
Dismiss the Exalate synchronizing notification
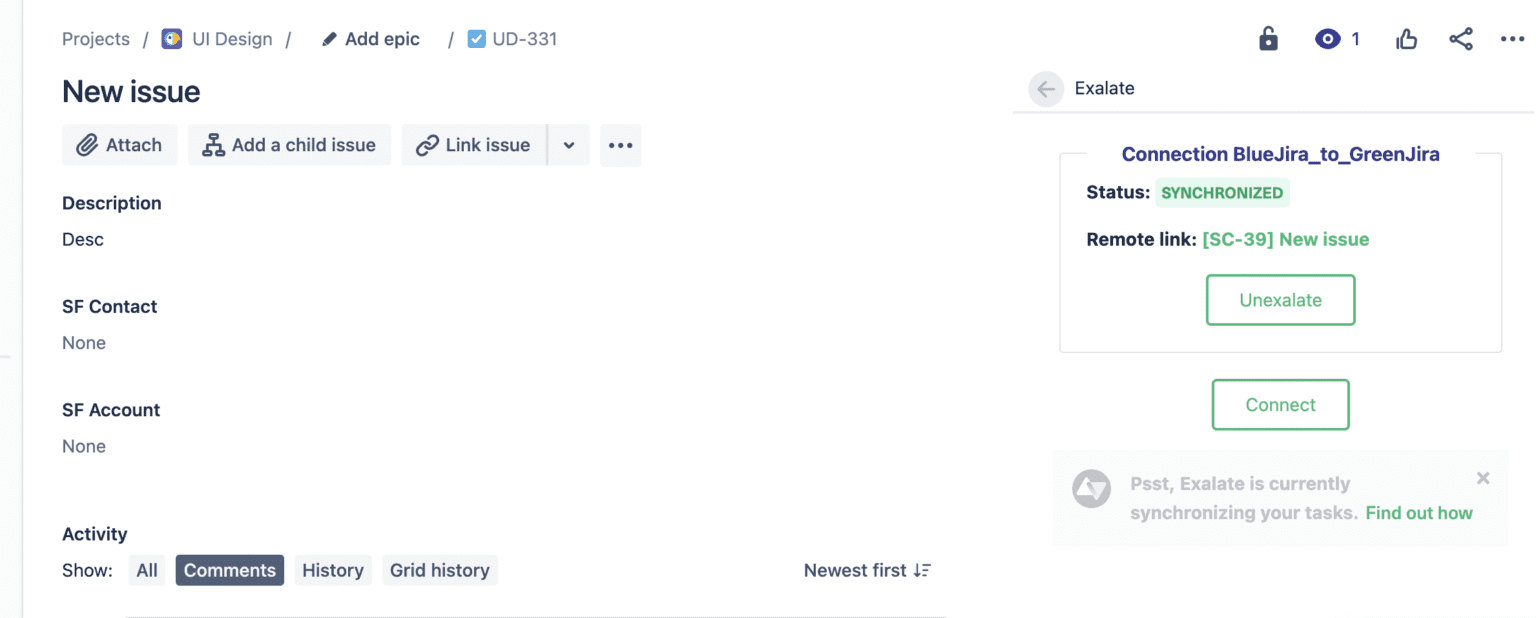(x=1483, y=478)
